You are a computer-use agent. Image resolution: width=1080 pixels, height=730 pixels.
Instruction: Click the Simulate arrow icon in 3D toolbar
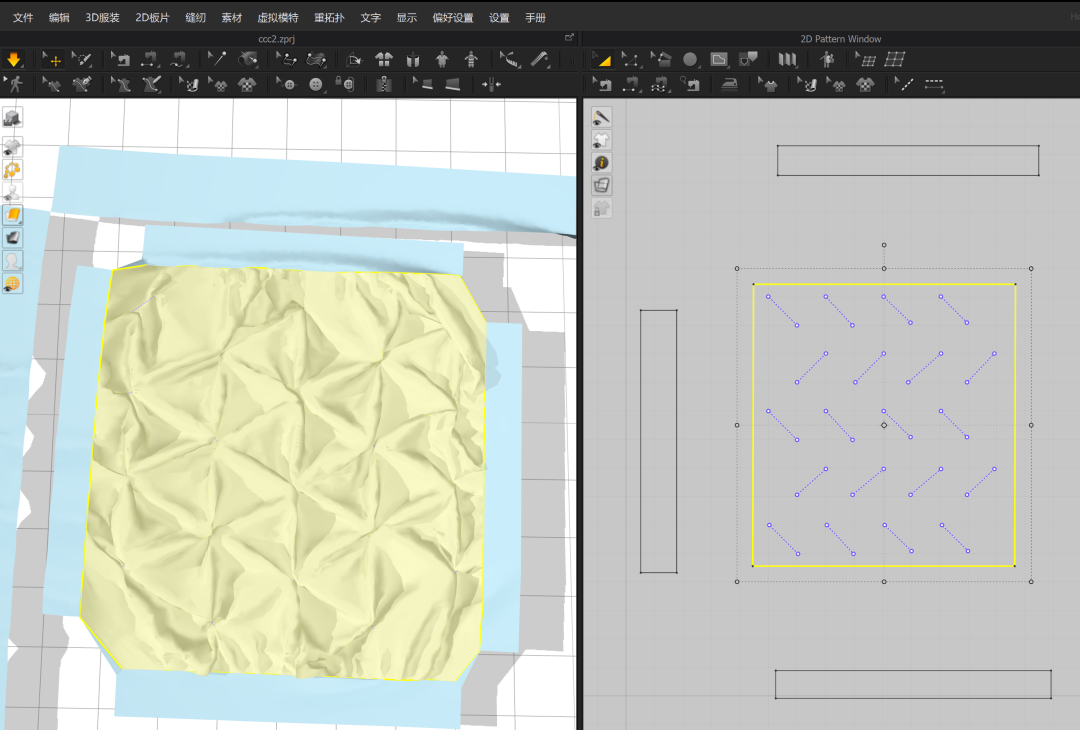(x=13, y=60)
